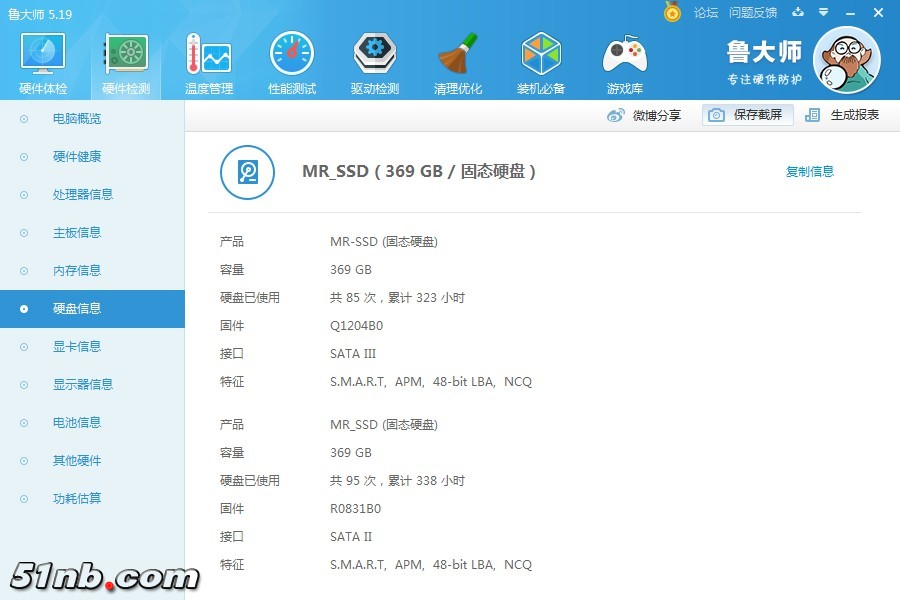Click 生成报表 report button
Viewport: 900px width, 600px height.
(x=843, y=115)
